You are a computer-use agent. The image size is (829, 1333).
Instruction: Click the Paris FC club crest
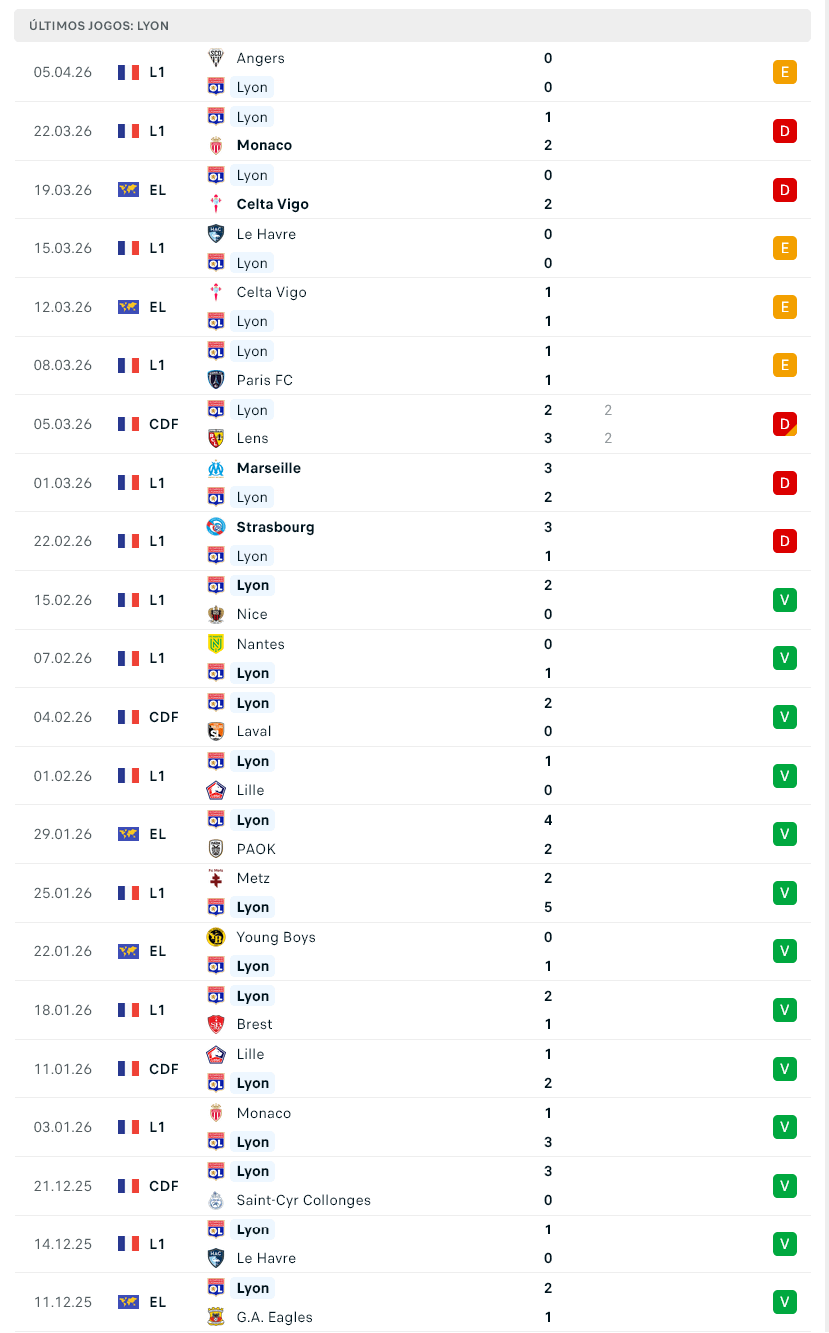tap(215, 380)
